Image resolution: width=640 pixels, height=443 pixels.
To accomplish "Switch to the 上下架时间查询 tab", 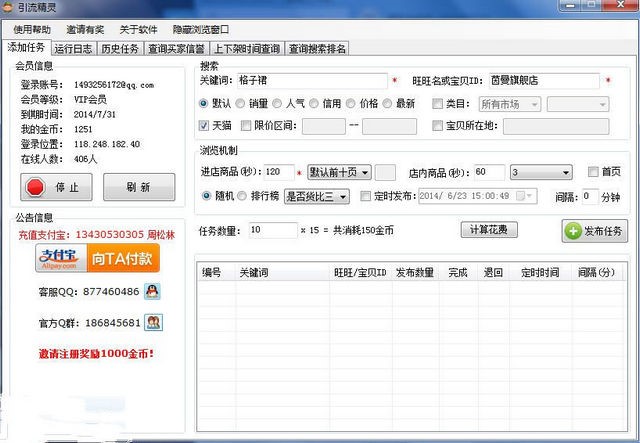I will pyautogui.click(x=247, y=49).
